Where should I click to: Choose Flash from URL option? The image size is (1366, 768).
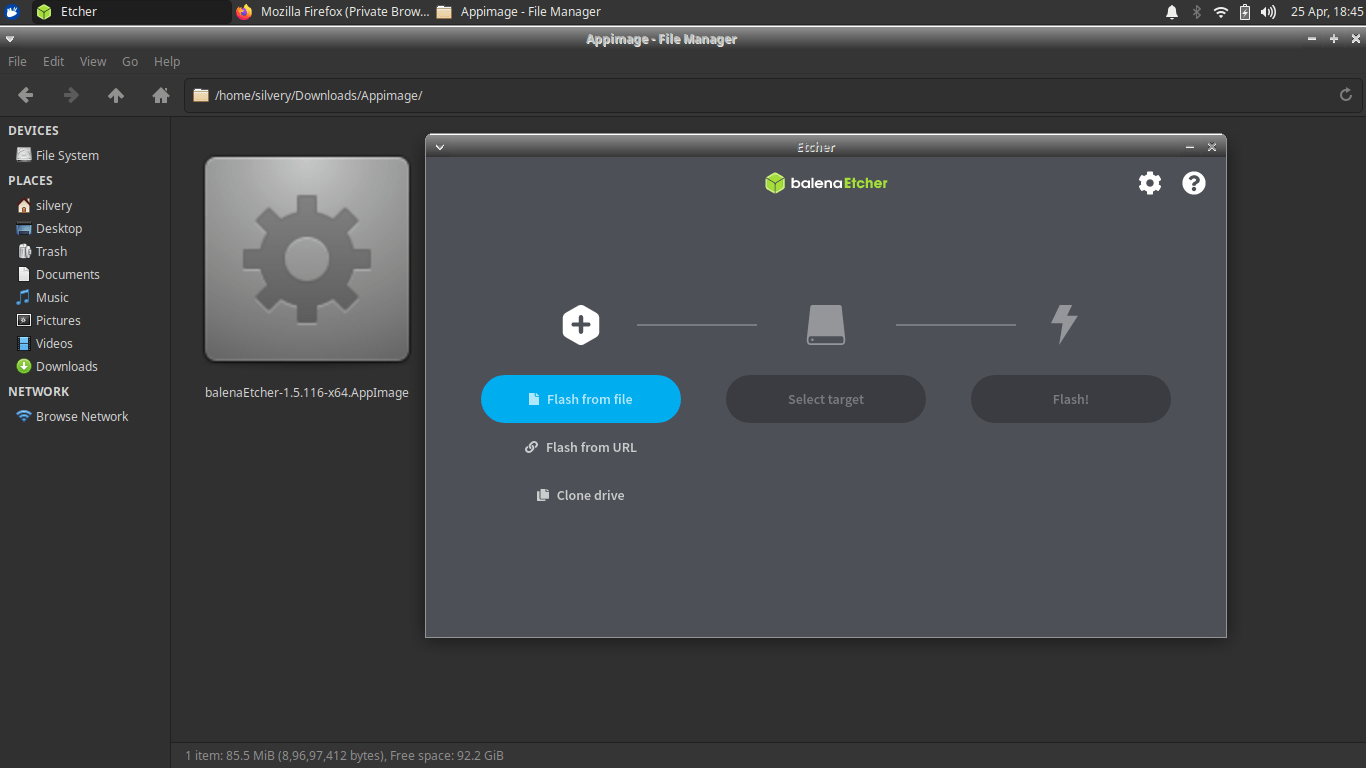[x=581, y=447]
